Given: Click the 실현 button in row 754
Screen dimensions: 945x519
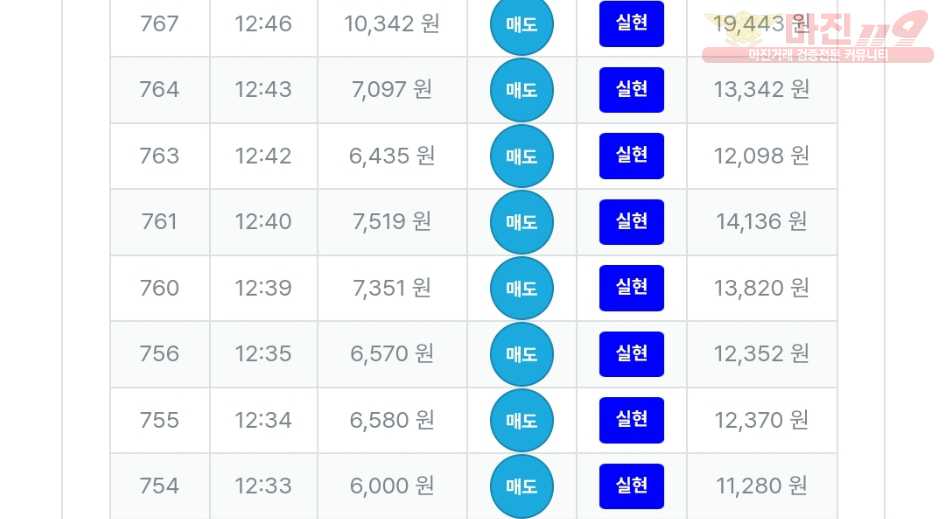Looking at the screenshot, I should [x=631, y=485].
